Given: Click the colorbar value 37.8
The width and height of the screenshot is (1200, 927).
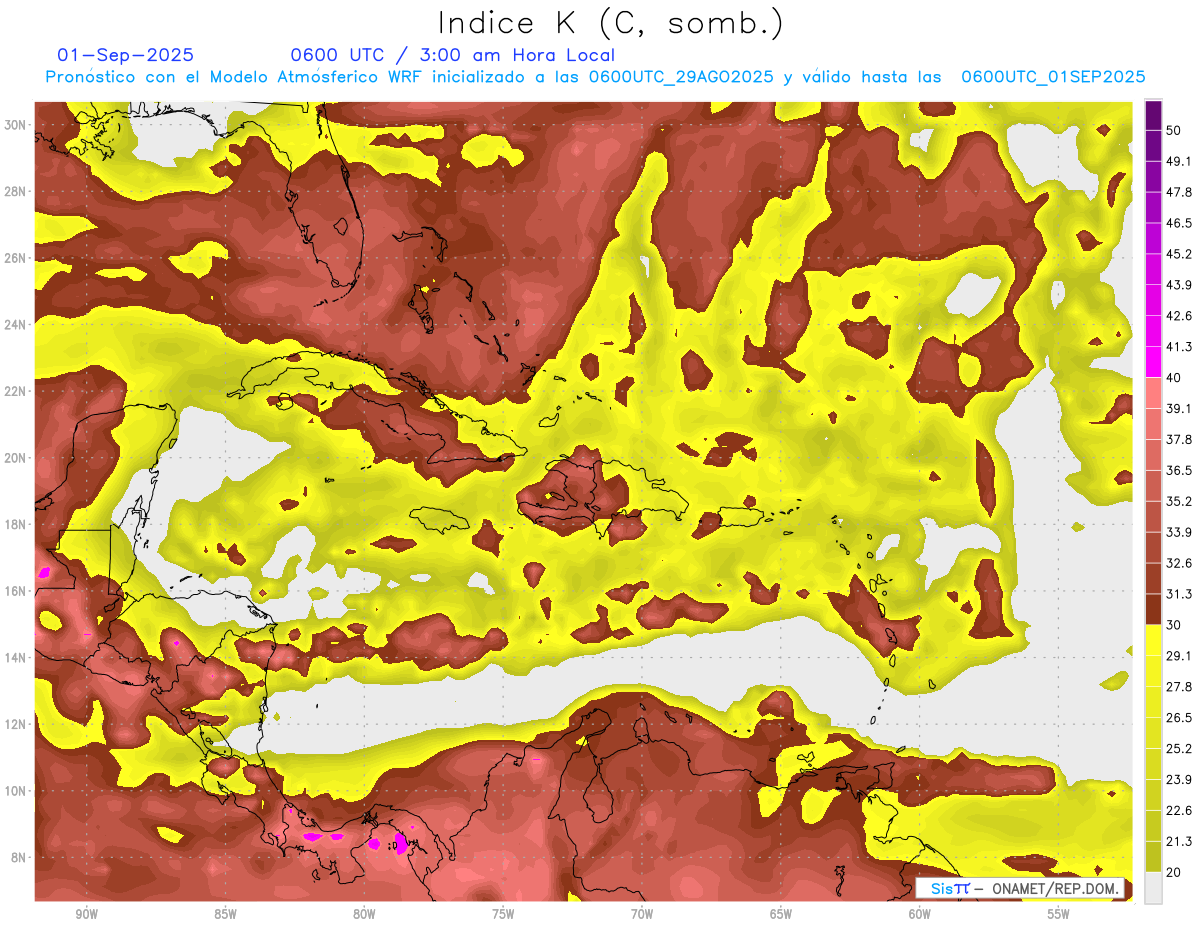Looking at the screenshot, I should point(1178,439).
